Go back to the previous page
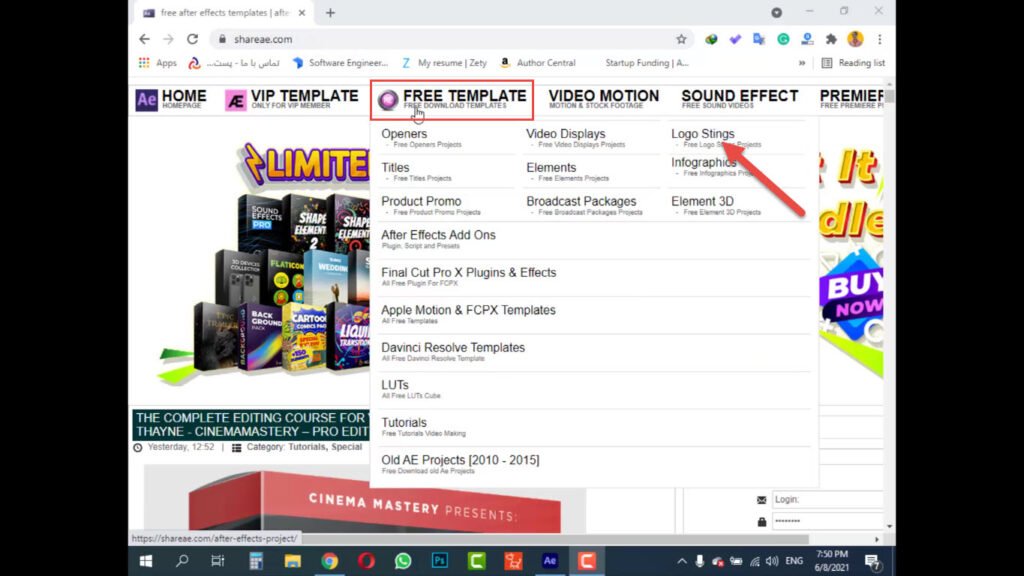This screenshot has height=576, width=1024. pyautogui.click(x=144, y=39)
